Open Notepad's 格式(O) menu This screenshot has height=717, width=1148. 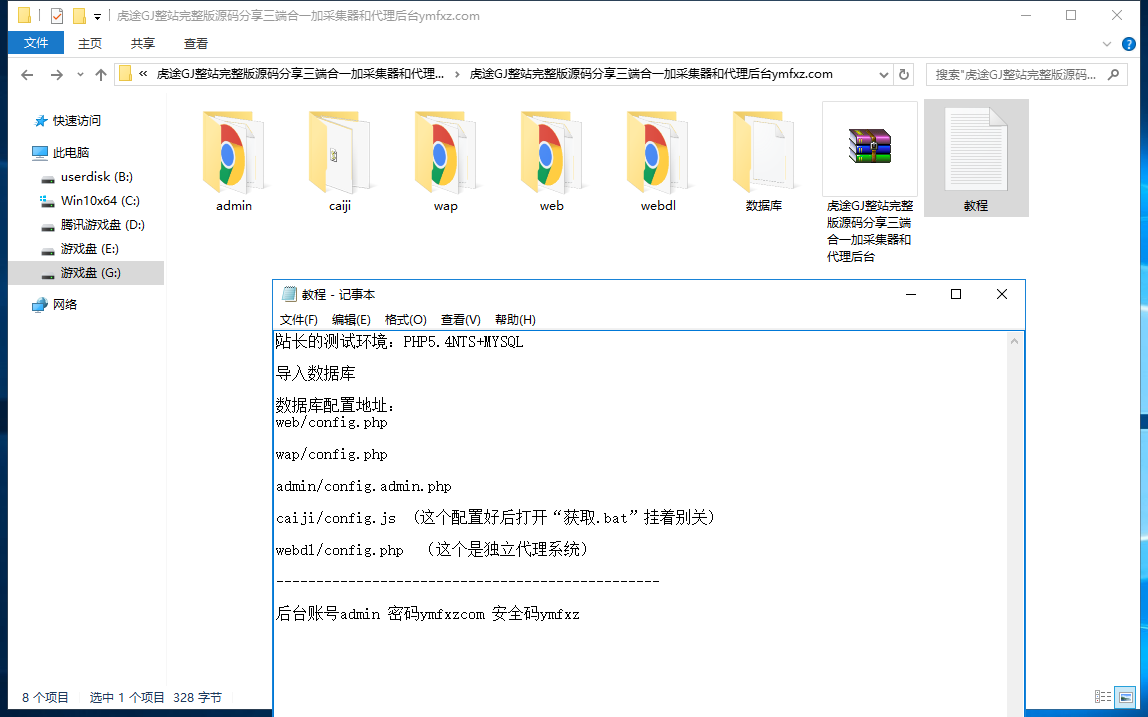coord(405,320)
